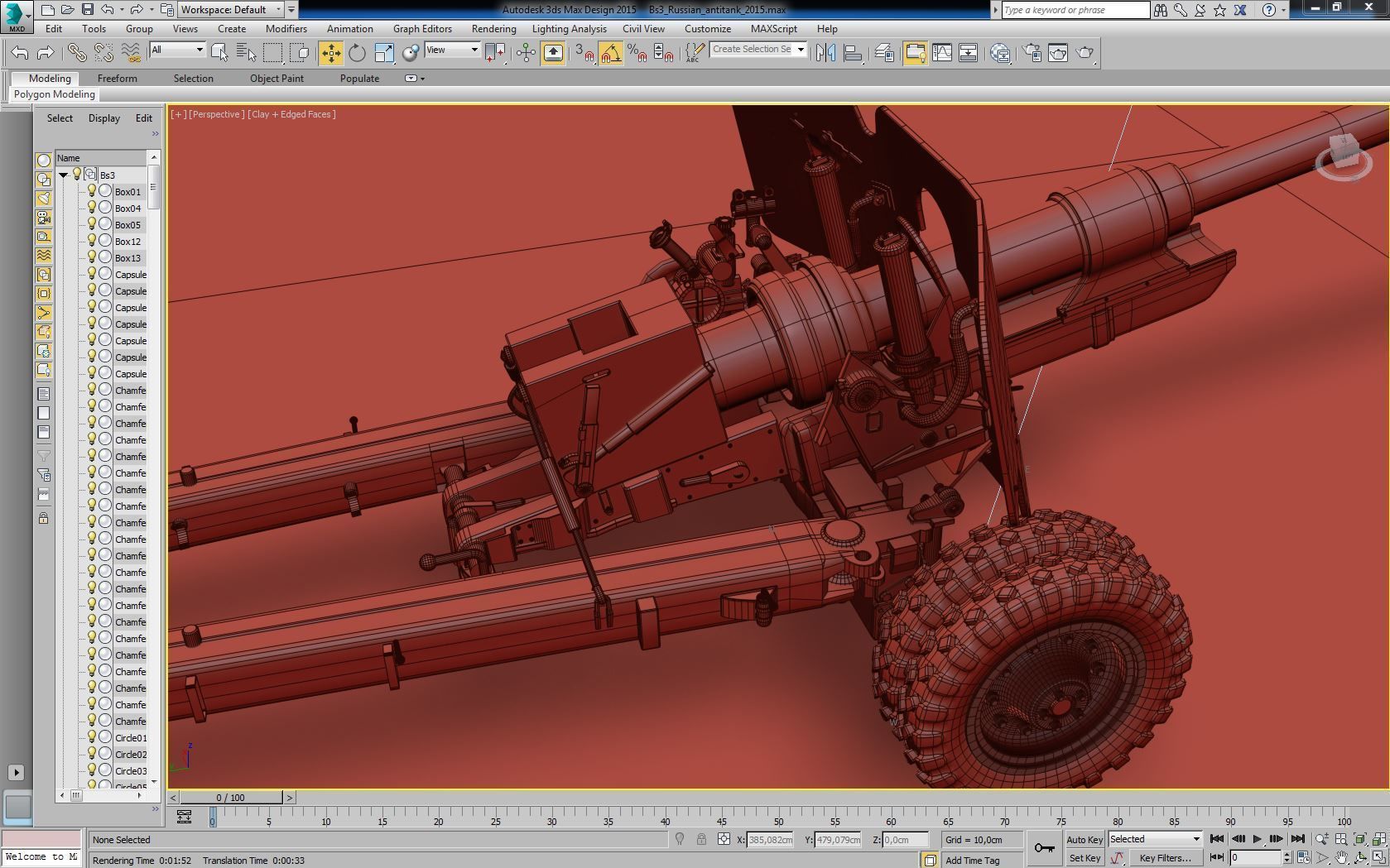Open the Curve Editor
The image size is (1390, 868).
point(941,53)
